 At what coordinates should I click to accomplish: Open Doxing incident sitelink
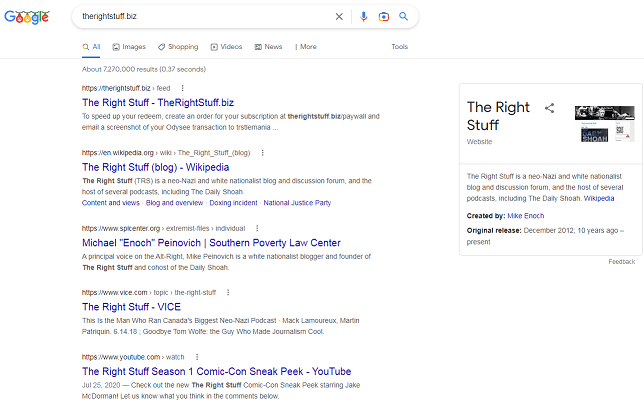(x=233, y=203)
